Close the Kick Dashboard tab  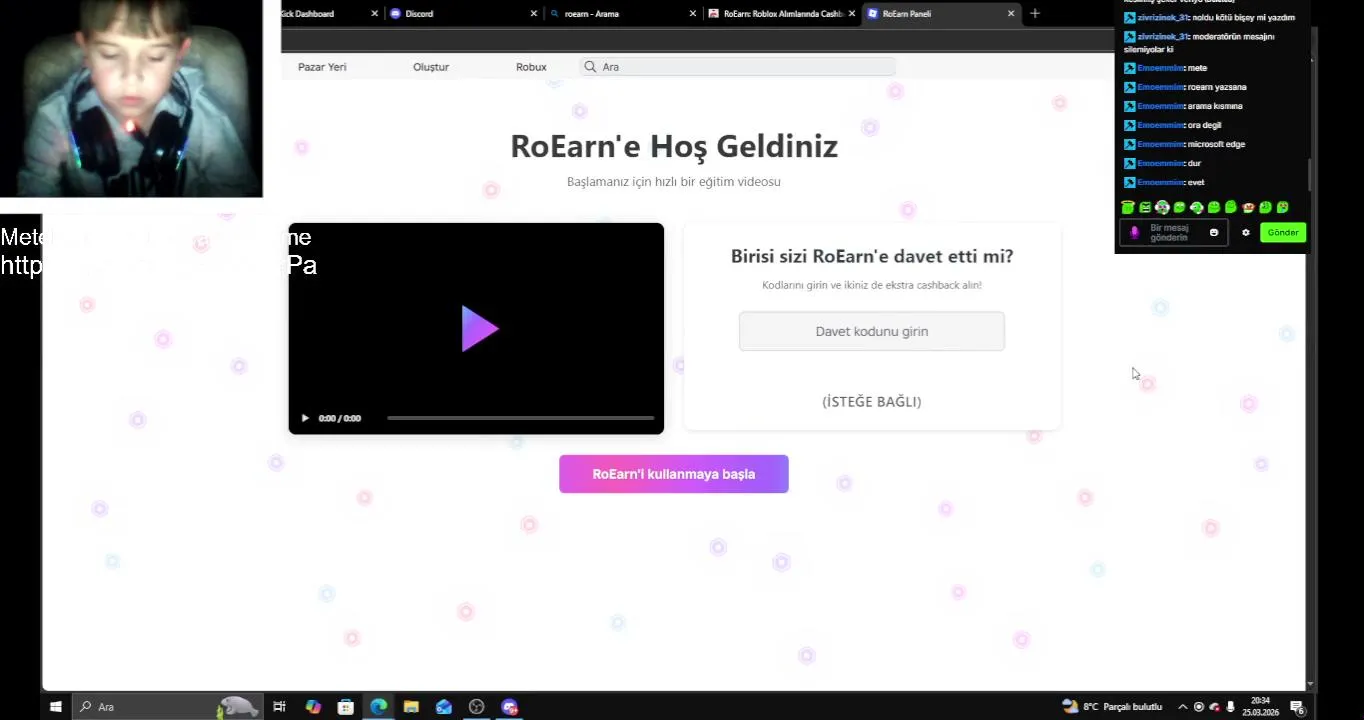(x=375, y=14)
